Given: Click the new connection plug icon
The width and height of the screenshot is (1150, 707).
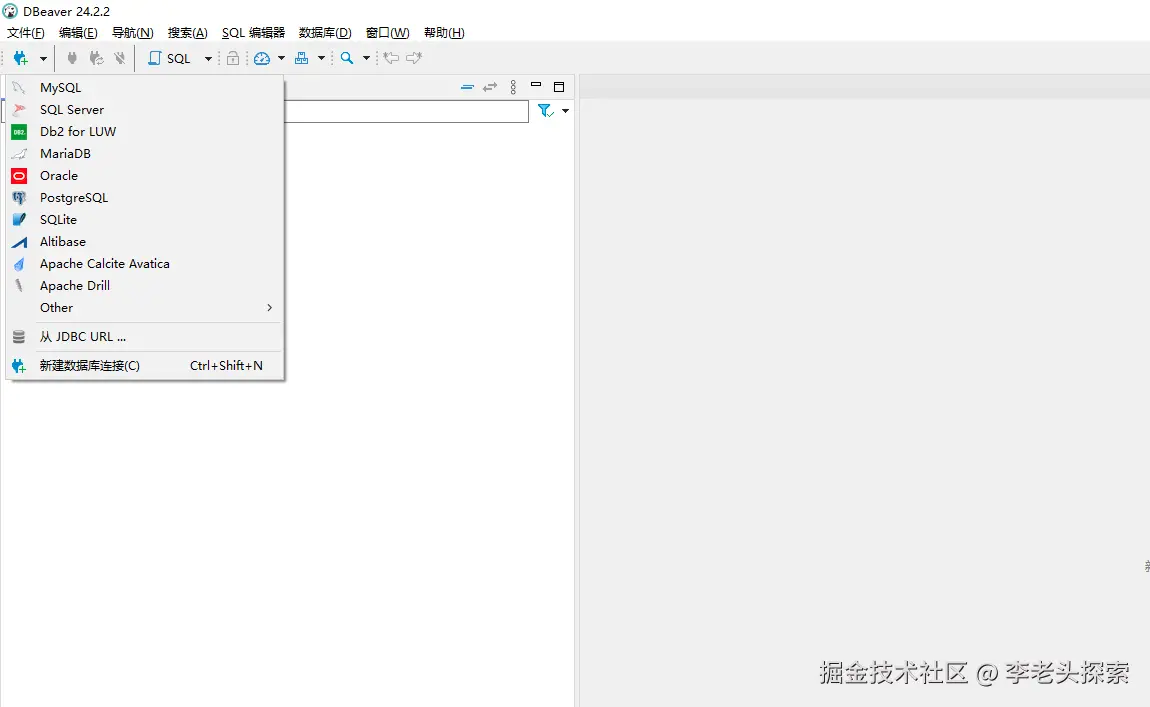Looking at the screenshot, I should point(21,58).
